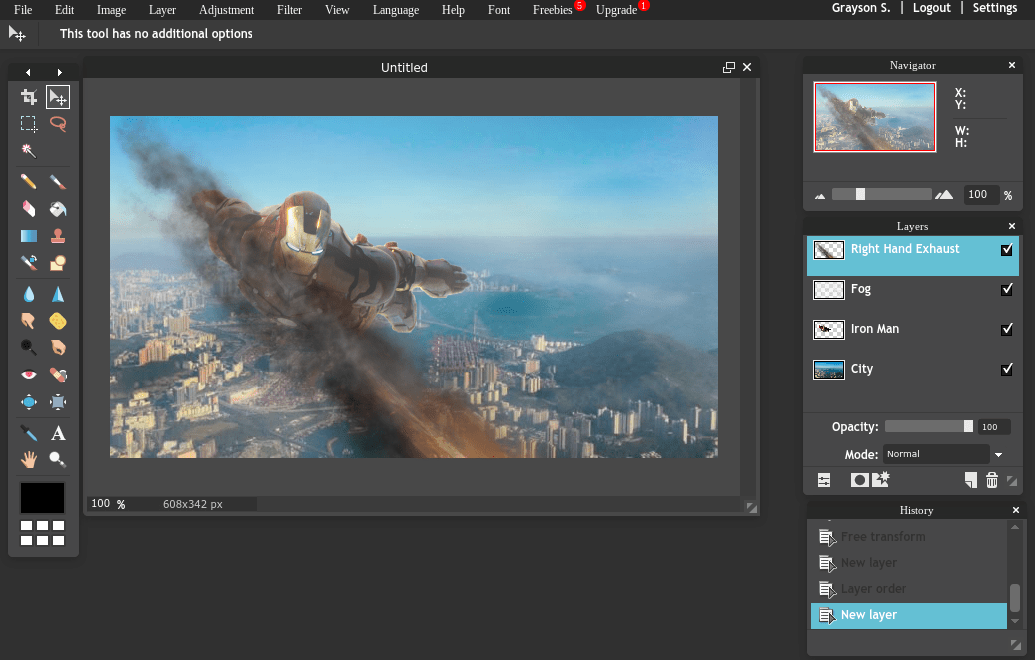This screenshot has width=1035, height=660.
Task: Select the Marquee selection tool
Action: [x=28, y=123]
